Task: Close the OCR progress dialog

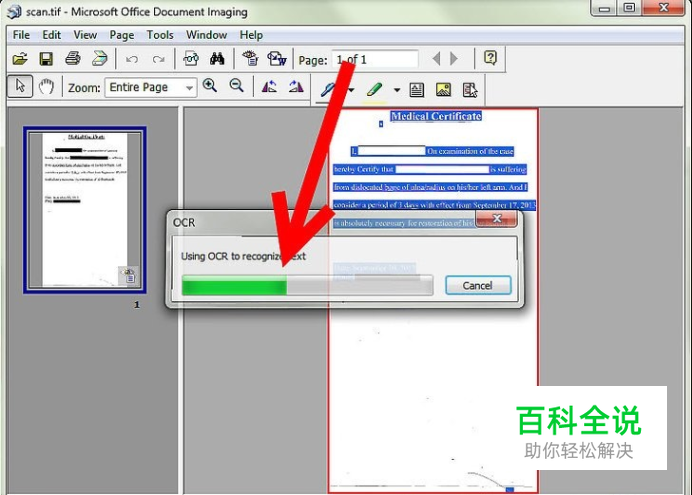Action: (496, 218)
